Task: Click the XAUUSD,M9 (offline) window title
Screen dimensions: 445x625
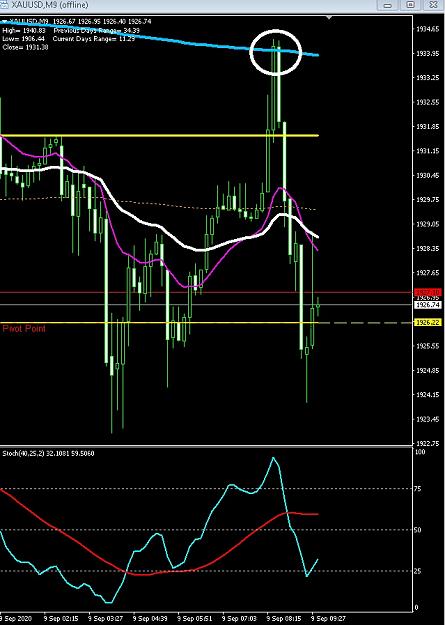Action: pyautogui.click(x=49, y=5)
